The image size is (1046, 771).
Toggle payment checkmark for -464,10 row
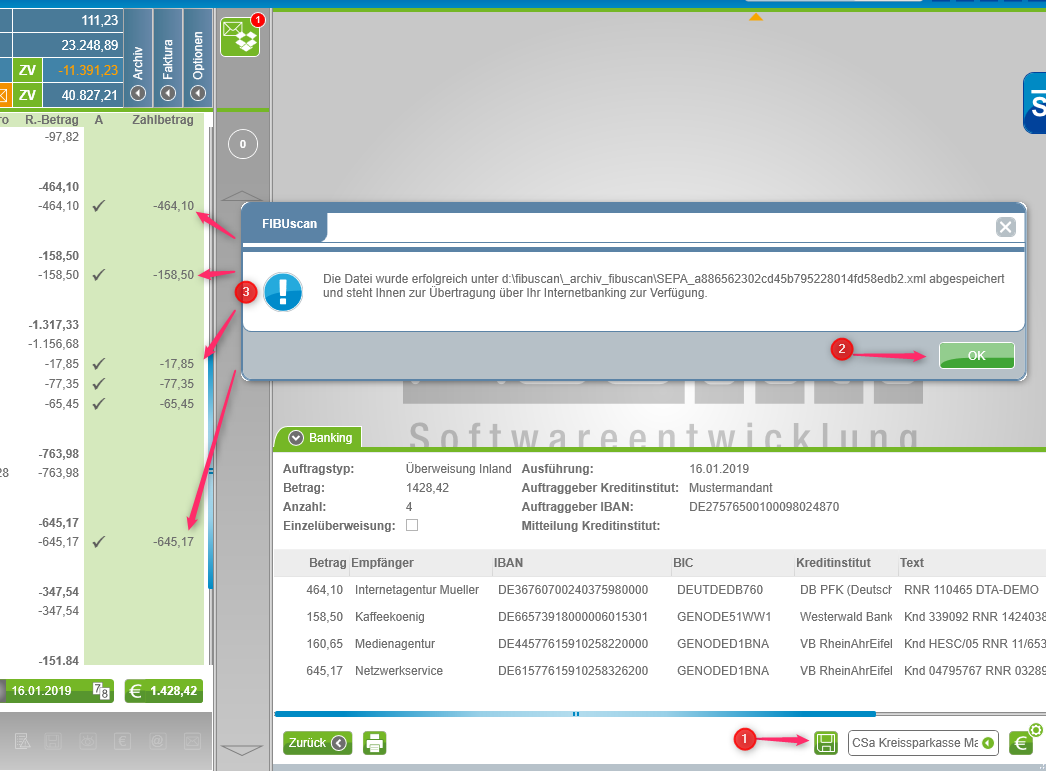click(98, 206)
